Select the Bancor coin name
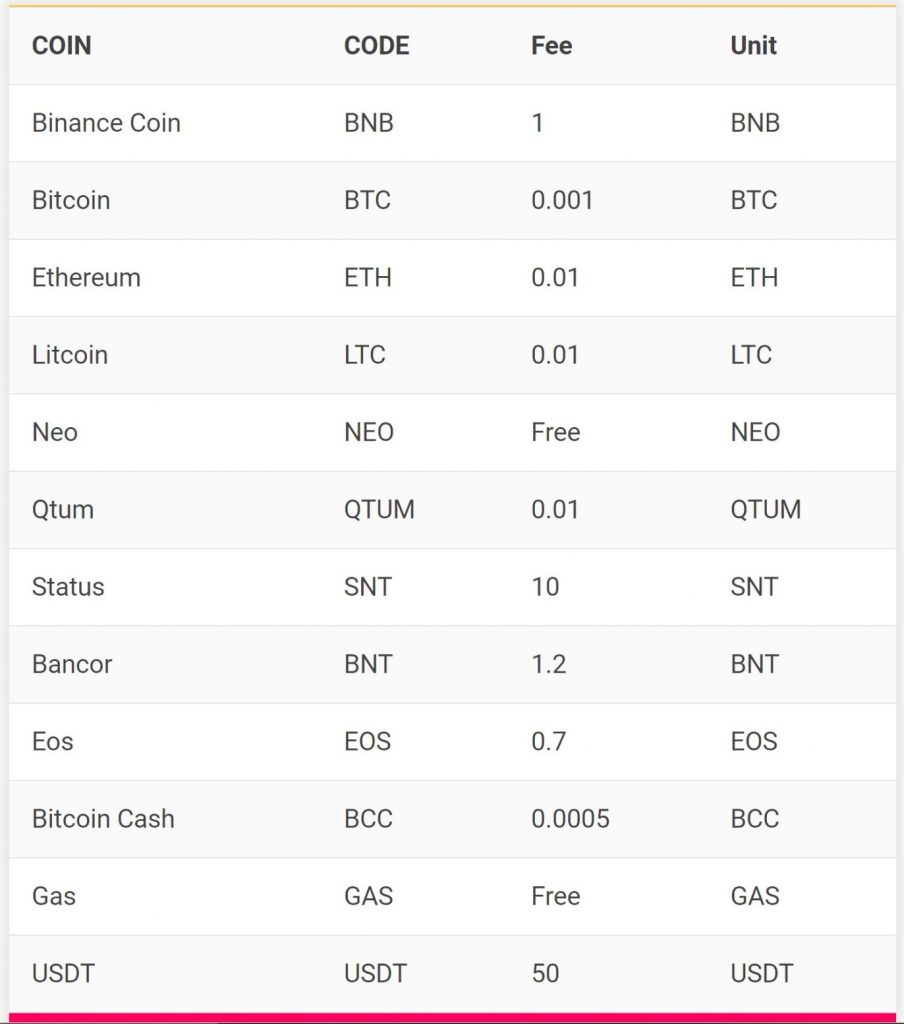Image resolution: width=904 pixels, height=1024 pixels. pos(72,664)
